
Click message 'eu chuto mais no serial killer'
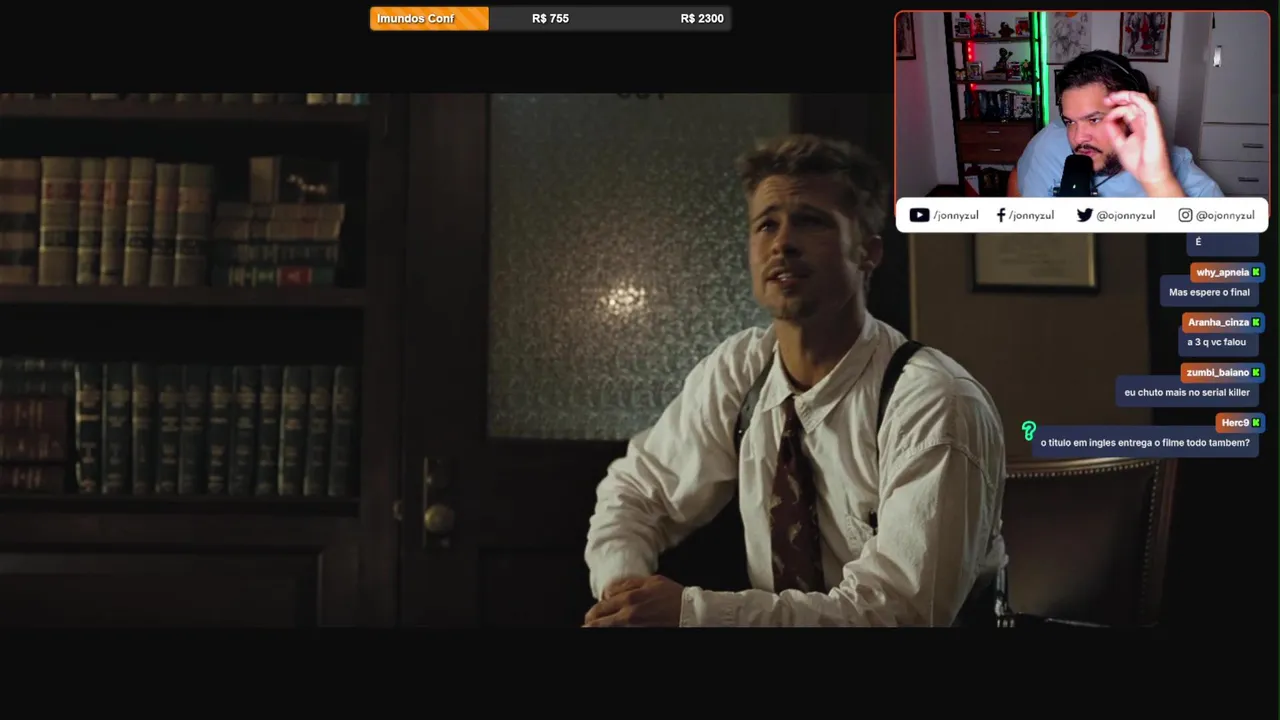pyautogui.click(x=1187, y=392)
